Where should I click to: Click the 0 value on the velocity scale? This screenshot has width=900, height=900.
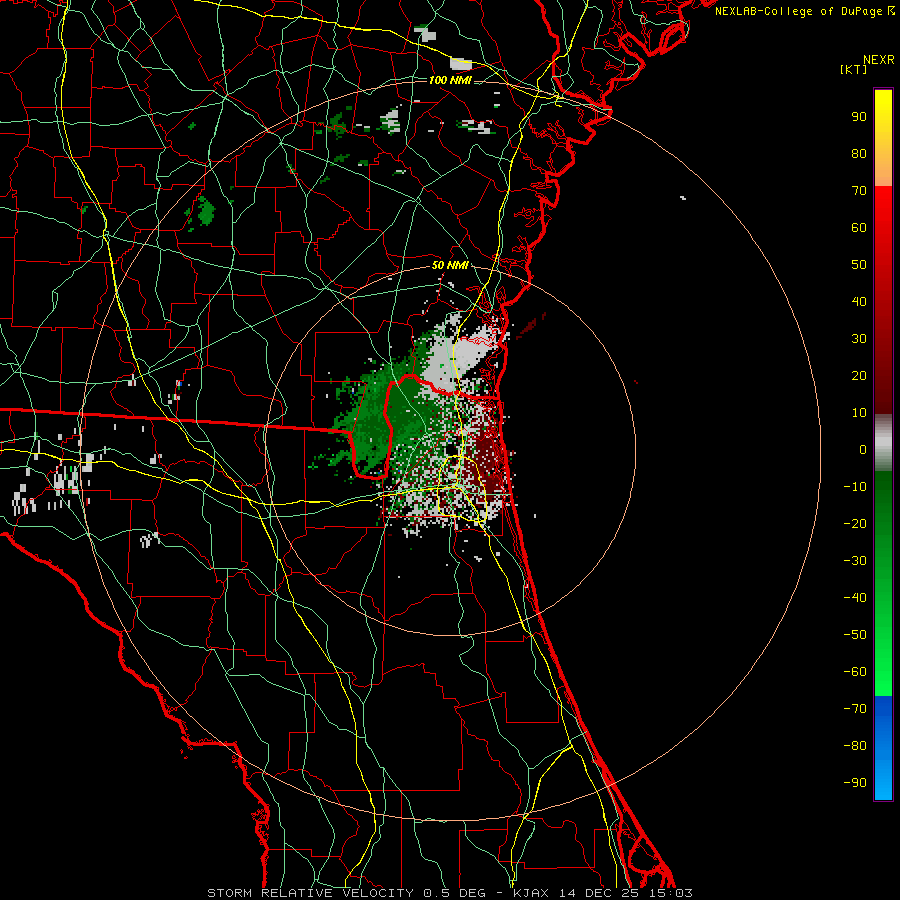coord(863,450)
